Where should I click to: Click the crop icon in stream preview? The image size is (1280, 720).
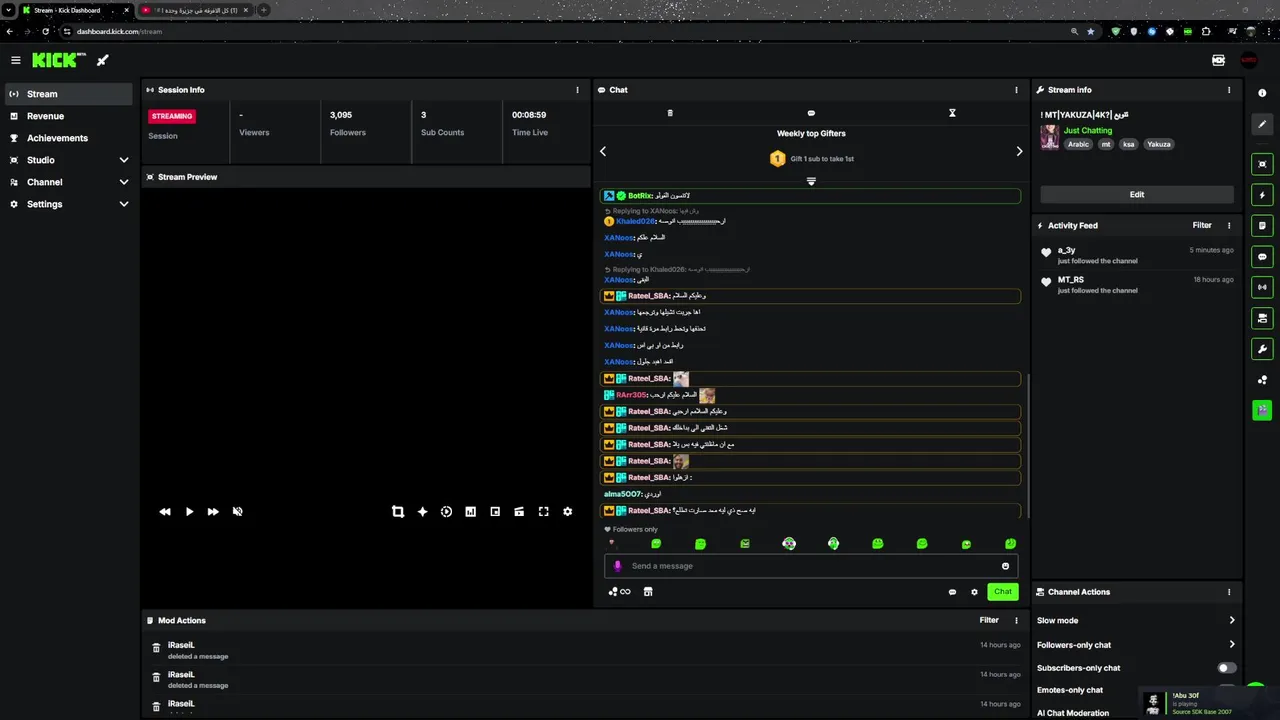click(x=398, y=511)
